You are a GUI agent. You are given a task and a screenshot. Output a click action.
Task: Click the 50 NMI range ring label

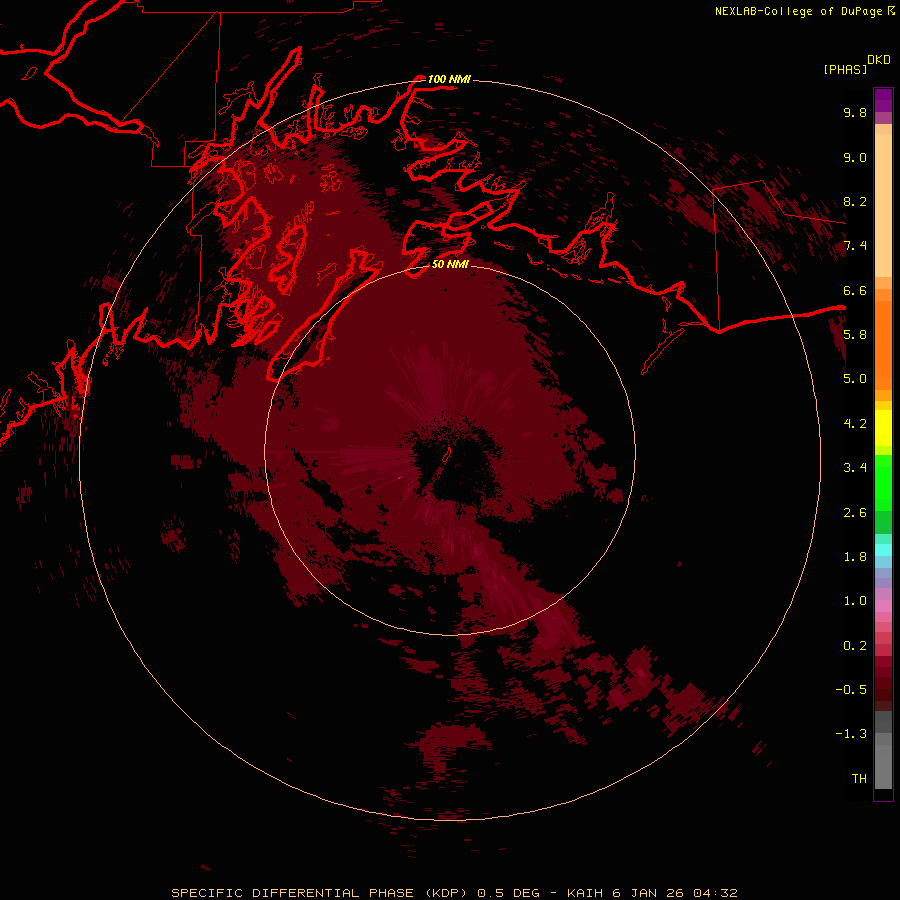(451, 264)
